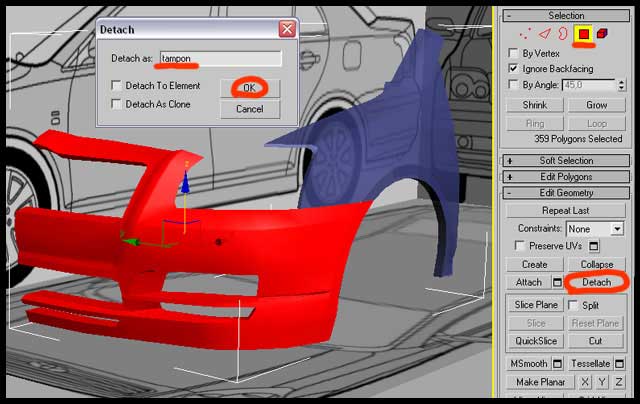
Task: Open MSmooth settings box
Action: (x=557, y=364)
